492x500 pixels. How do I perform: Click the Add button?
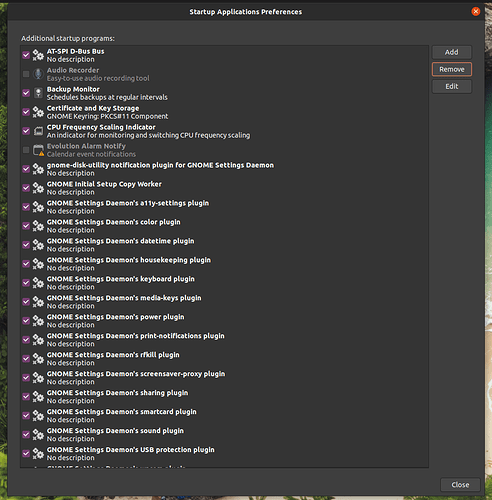point(452,52)
